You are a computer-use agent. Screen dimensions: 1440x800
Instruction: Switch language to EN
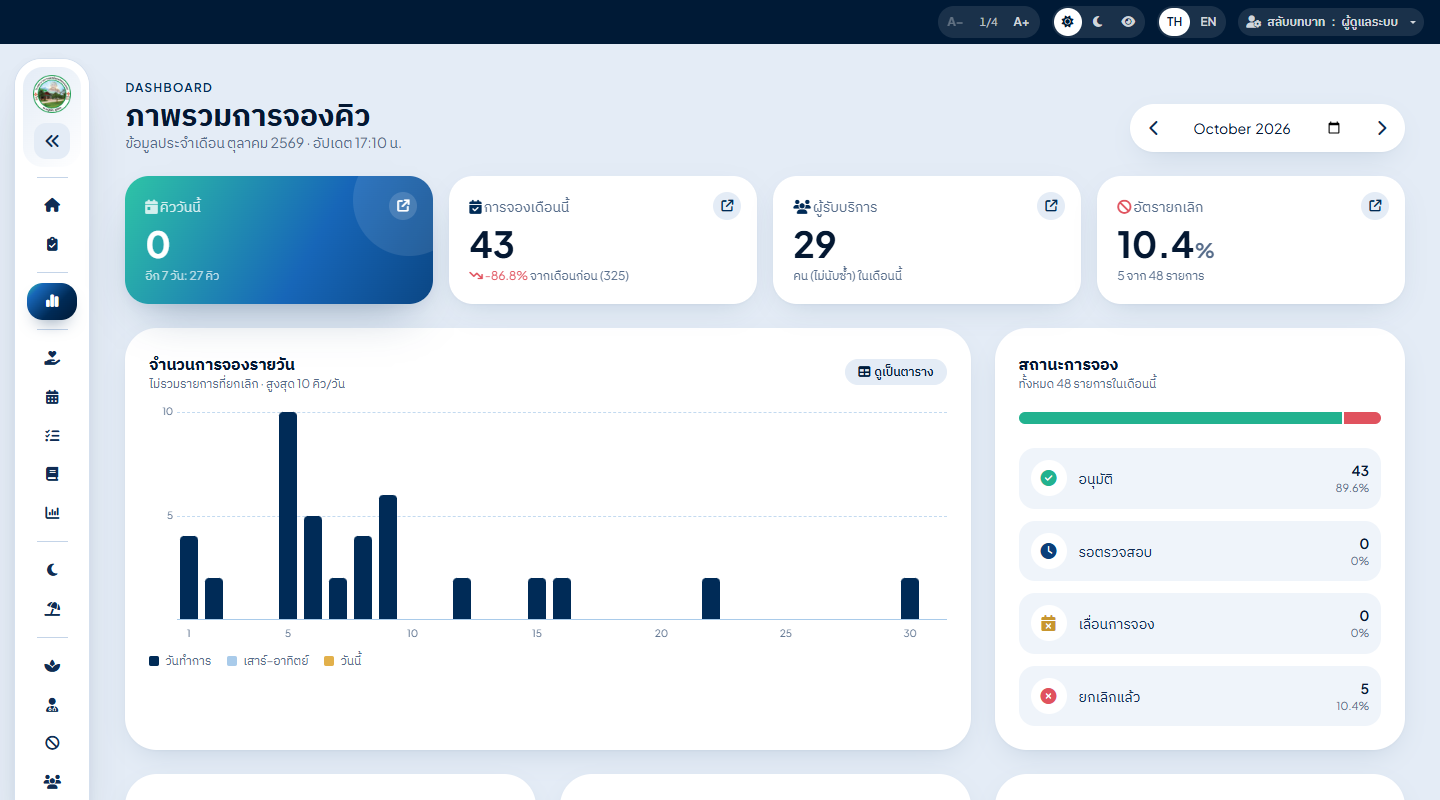pos(1208,22)
